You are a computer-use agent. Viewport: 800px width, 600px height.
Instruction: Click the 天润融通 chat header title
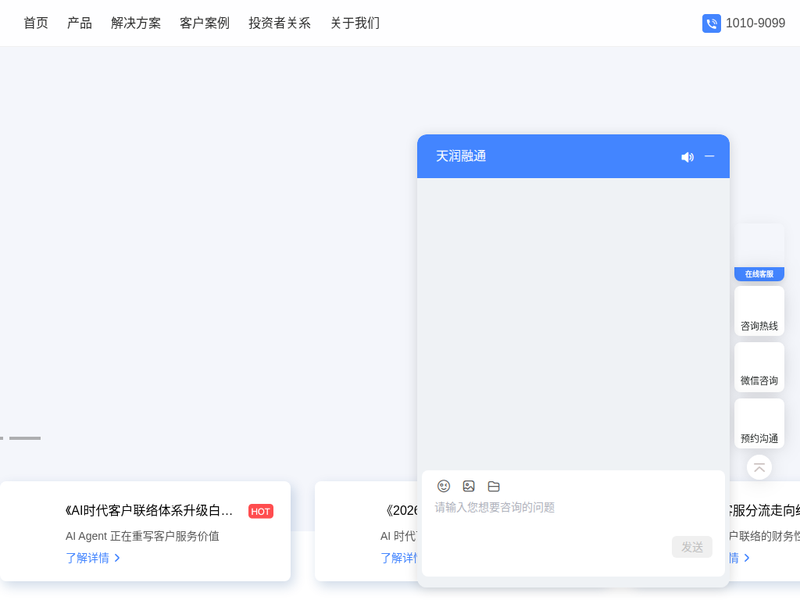[461, 156]
